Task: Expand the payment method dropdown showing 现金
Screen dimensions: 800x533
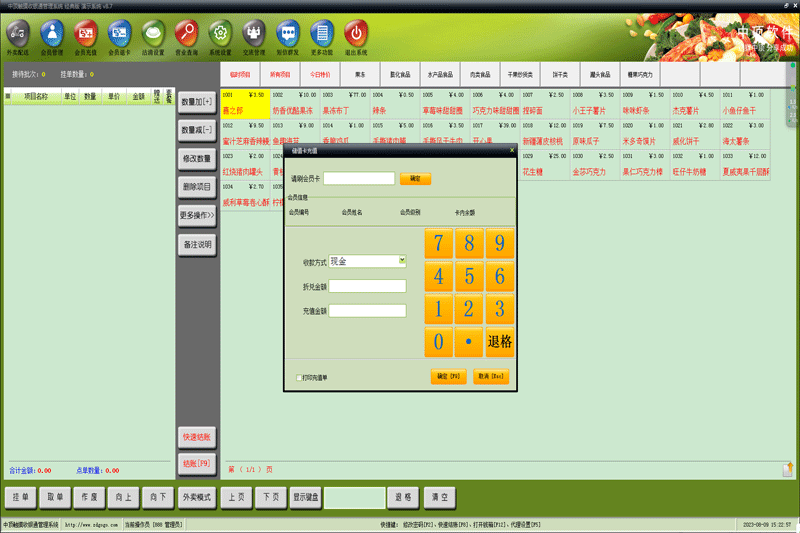Action: (x=402, y=261)
